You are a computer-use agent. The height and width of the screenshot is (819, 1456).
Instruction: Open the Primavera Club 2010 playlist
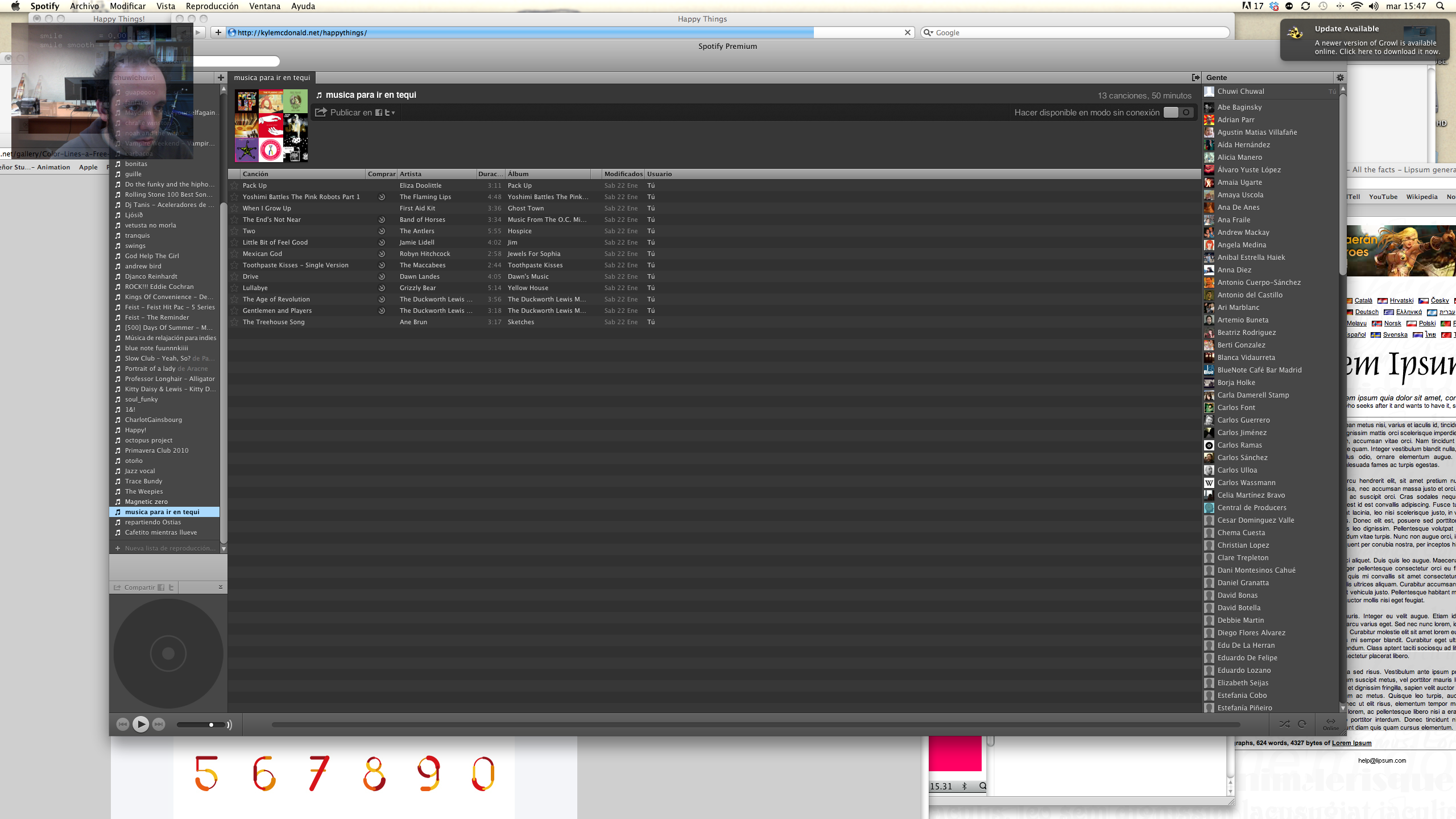point(156,450)
